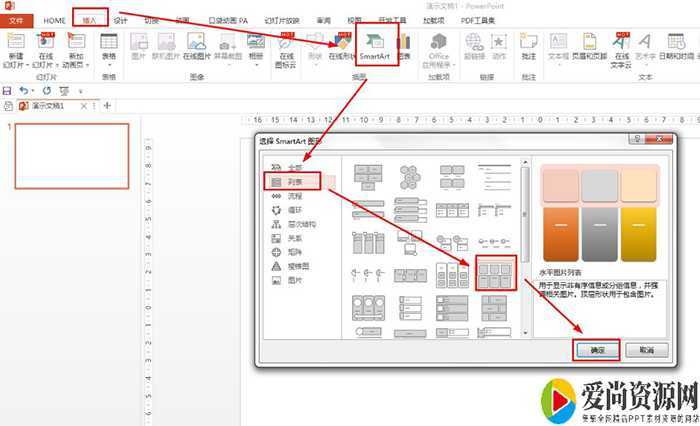The image size is (700, 426).
Task: Click the 图片 (Picture) insert icon
Action: pyautogui.click(x=138, y=47)
